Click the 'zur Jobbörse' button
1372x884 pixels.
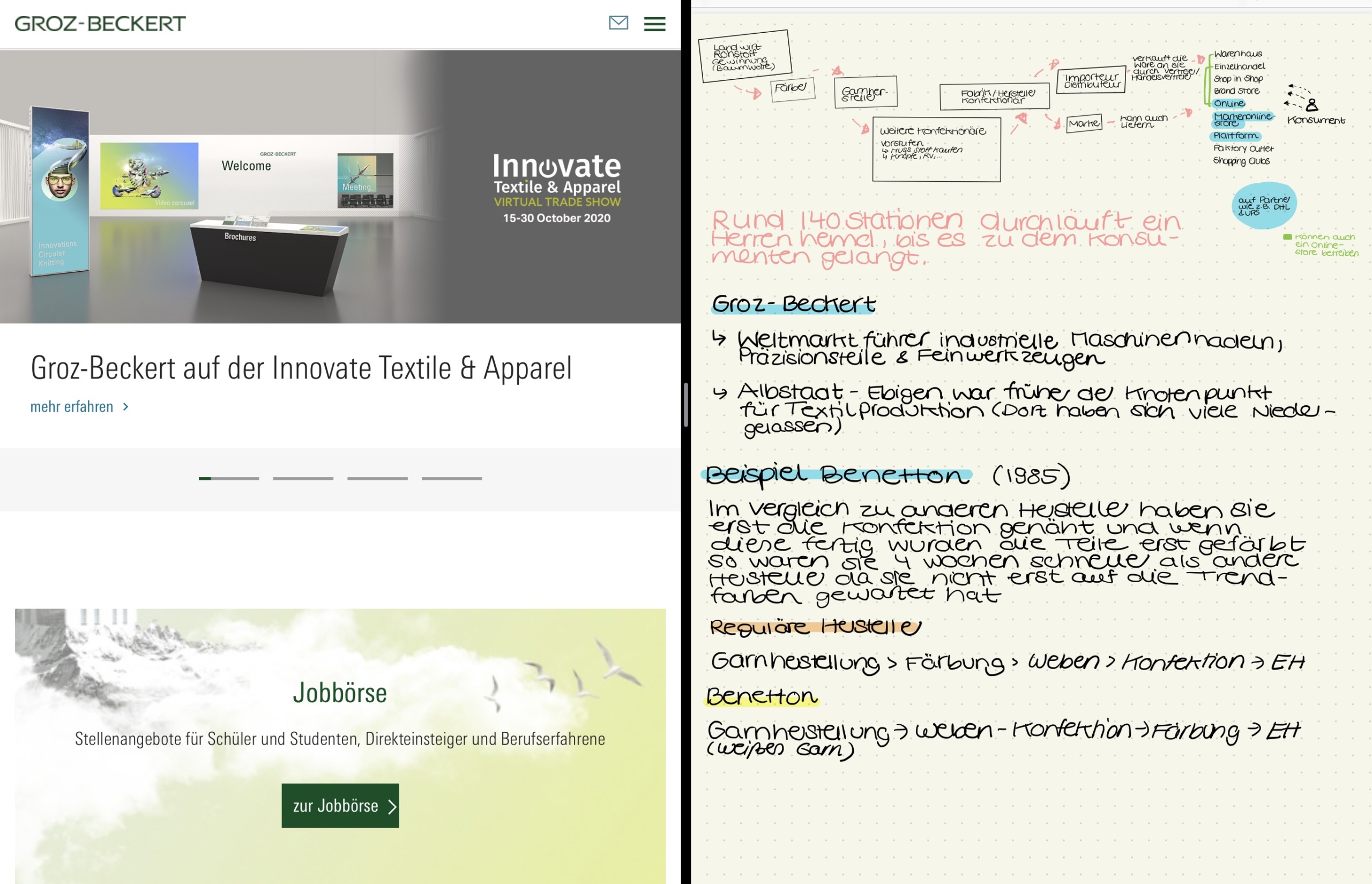340,805
